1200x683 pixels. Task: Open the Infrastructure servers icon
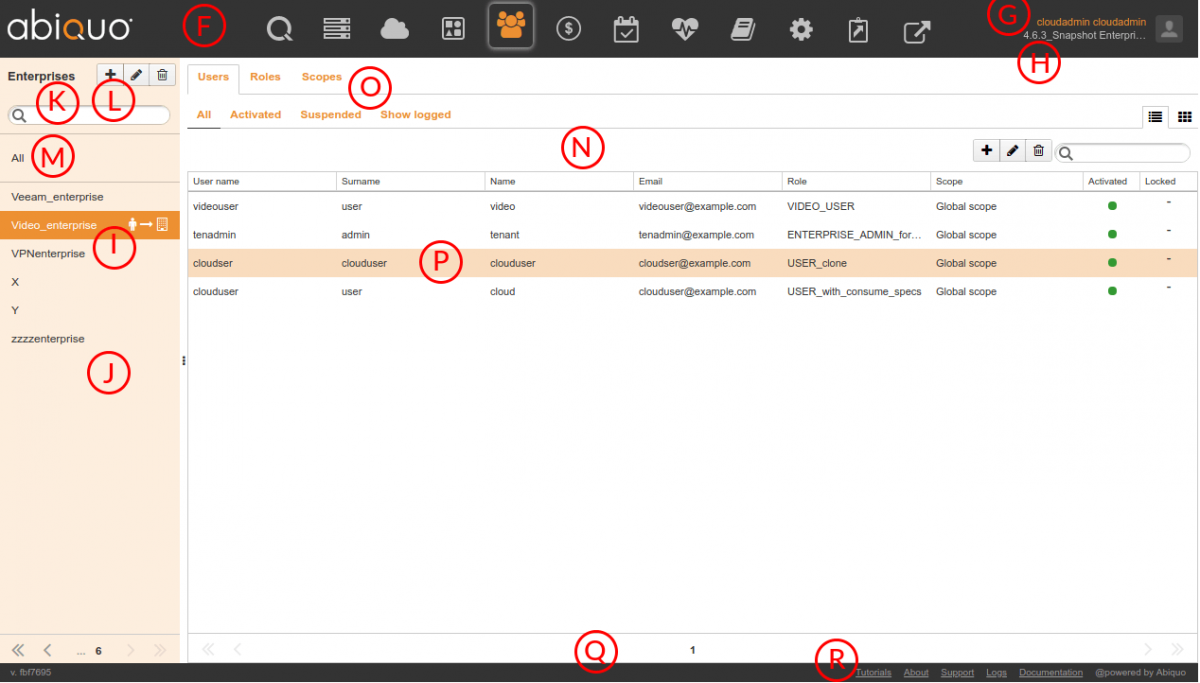pyautogui.click(x=336, y=29)
